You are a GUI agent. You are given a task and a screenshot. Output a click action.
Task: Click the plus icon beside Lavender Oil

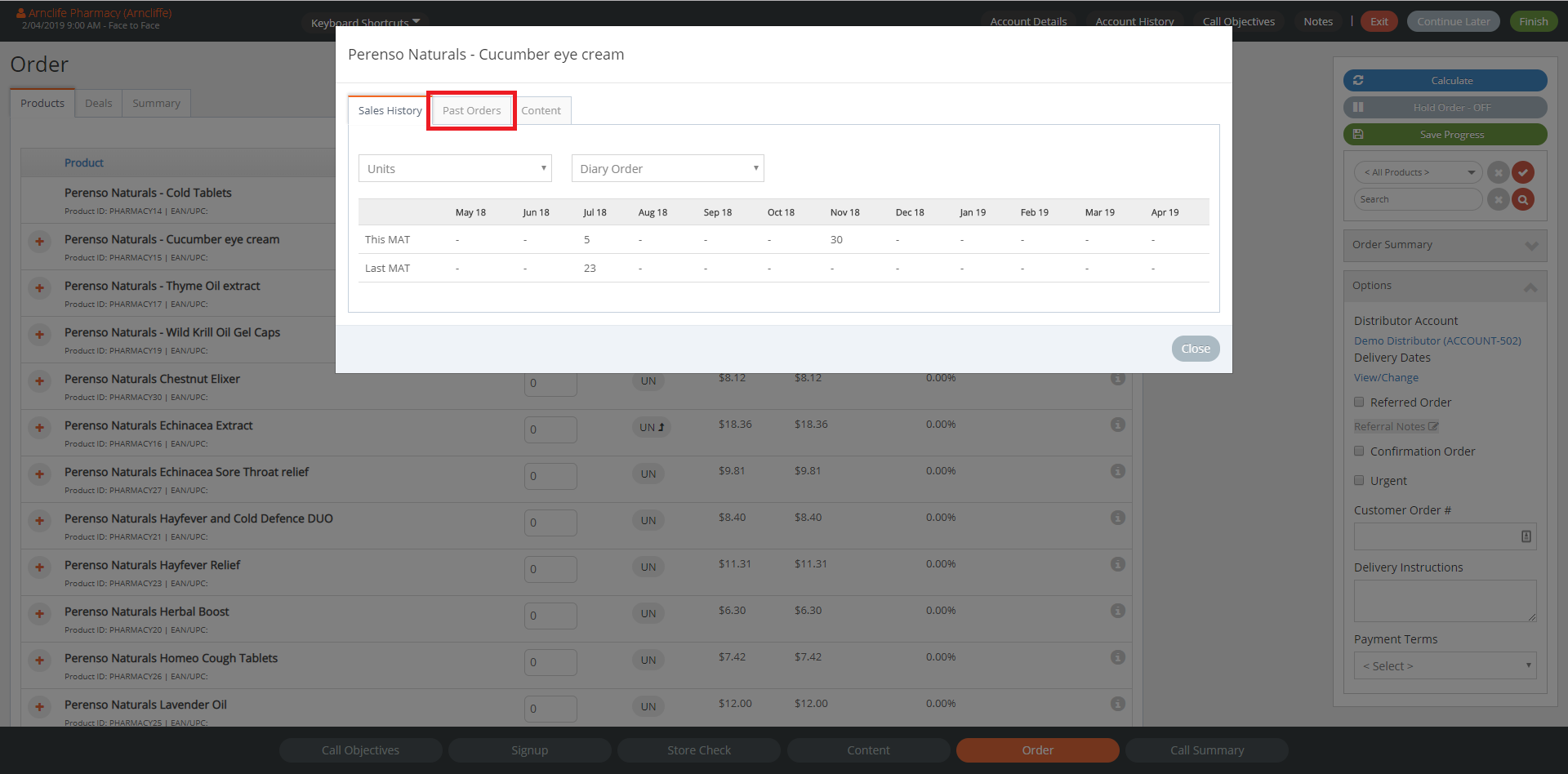(39, 707)
